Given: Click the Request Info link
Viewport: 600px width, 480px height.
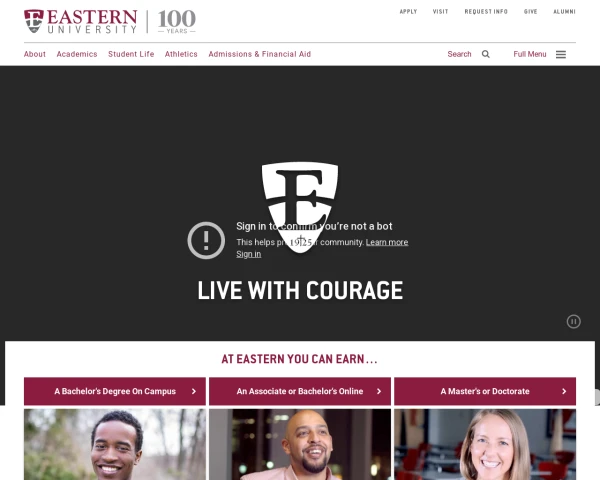Looking at the screenshot, I should tap(486, 11).
